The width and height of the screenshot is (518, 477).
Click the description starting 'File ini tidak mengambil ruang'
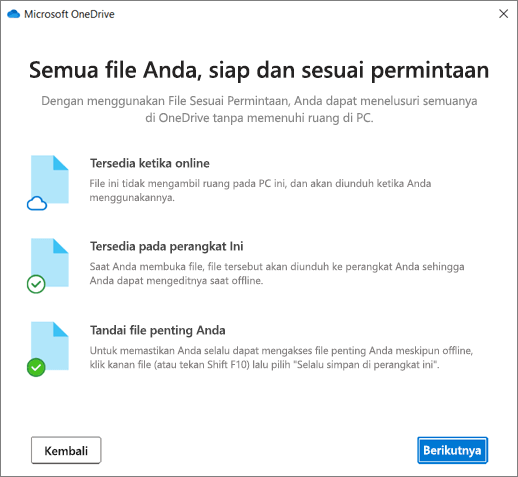click(260, 190)
